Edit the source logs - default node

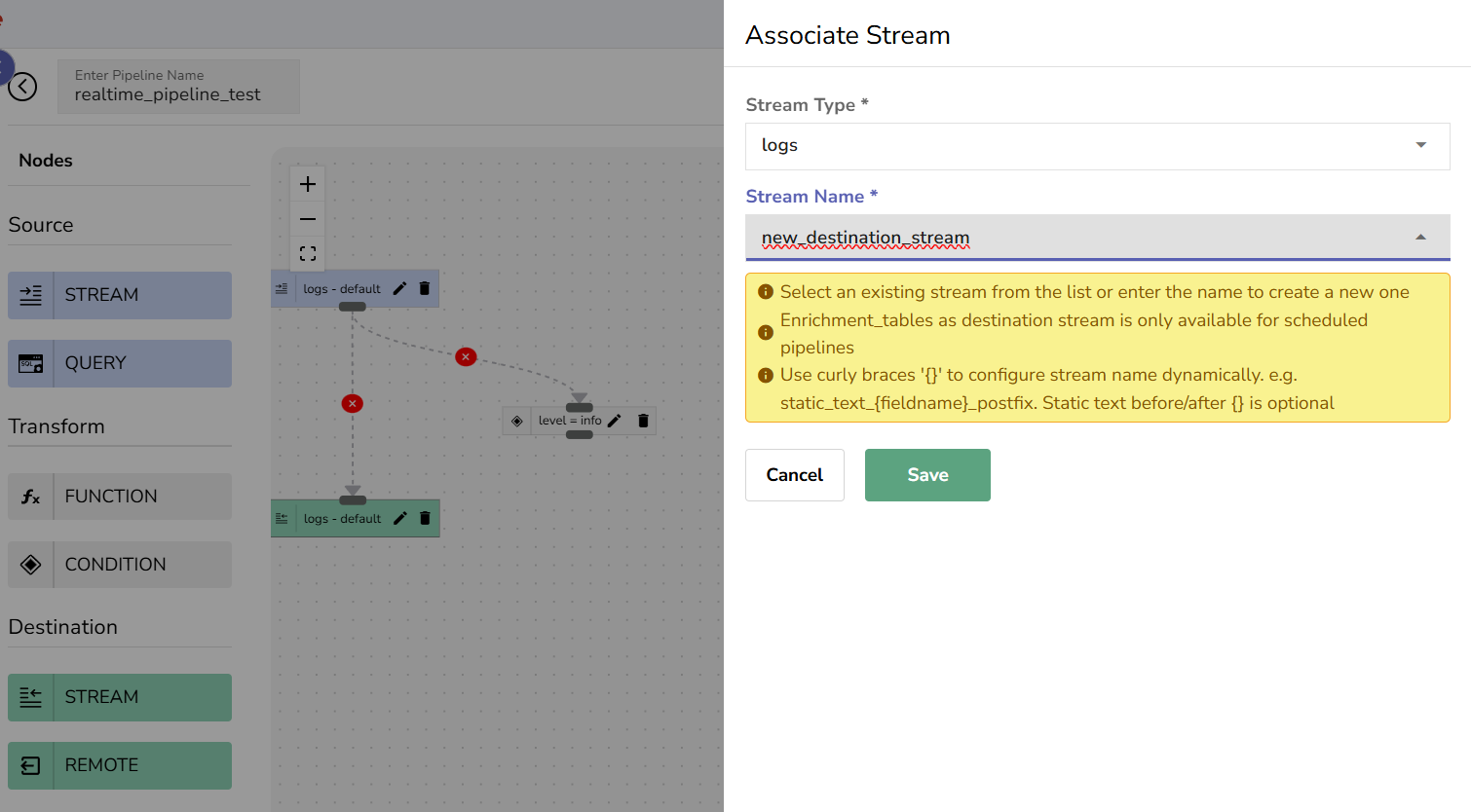(x=399, y=289)
